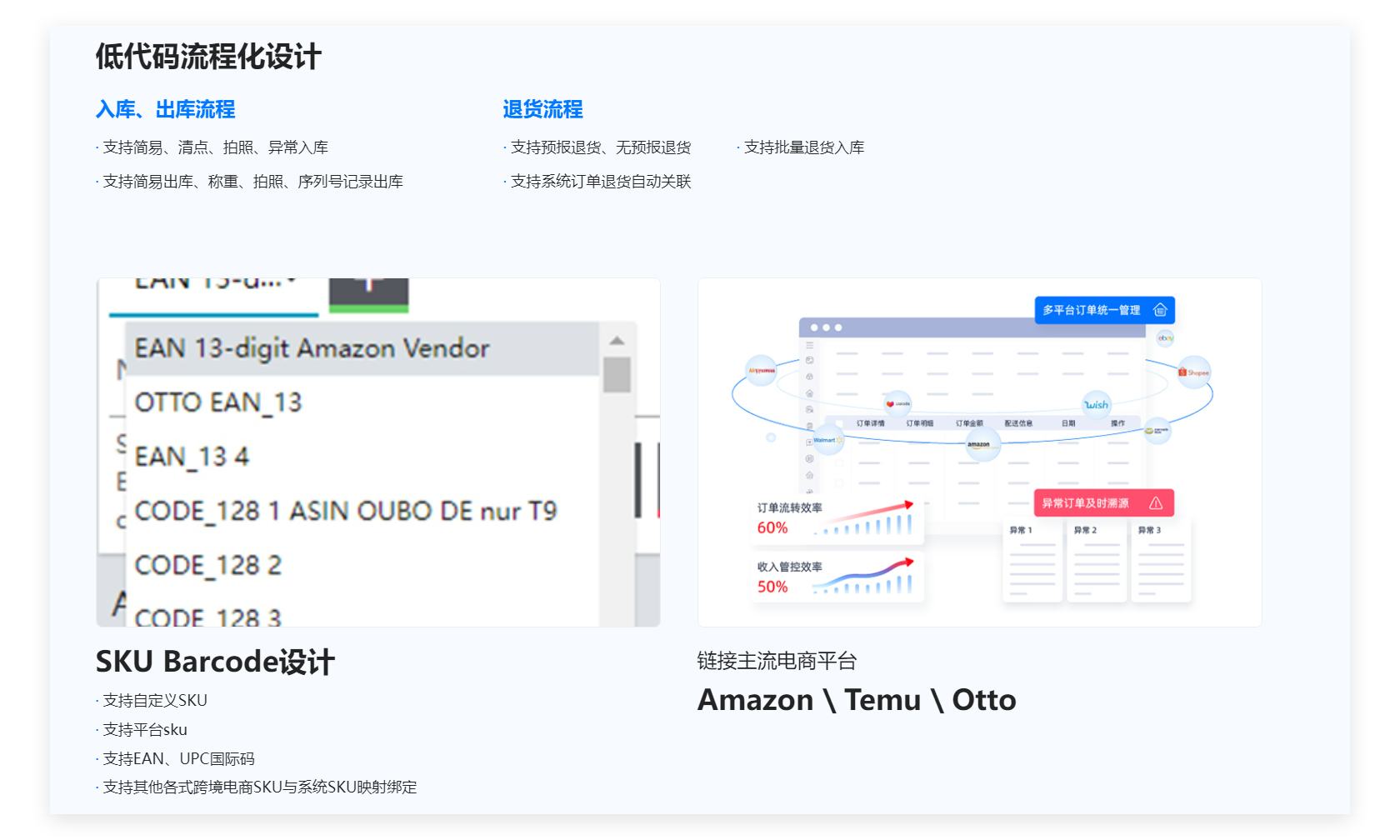Click the 'Amazon \ Temu \ Otto' heading

point(857,700)
